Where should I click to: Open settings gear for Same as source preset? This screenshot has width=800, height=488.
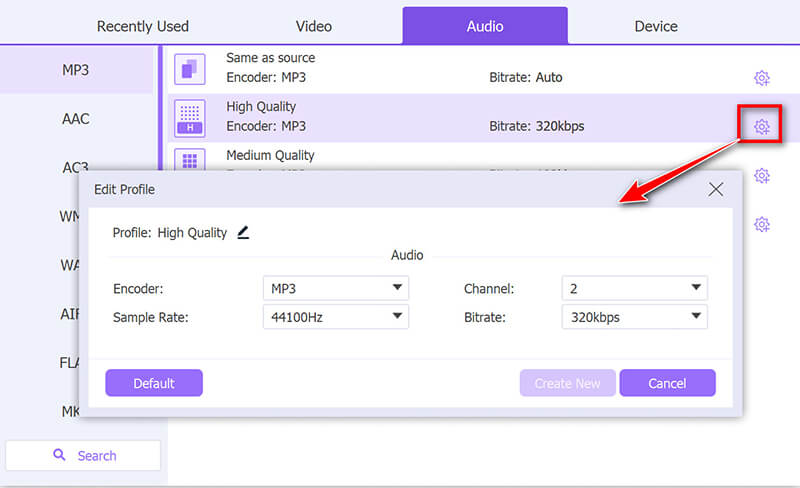pos(762,78)
